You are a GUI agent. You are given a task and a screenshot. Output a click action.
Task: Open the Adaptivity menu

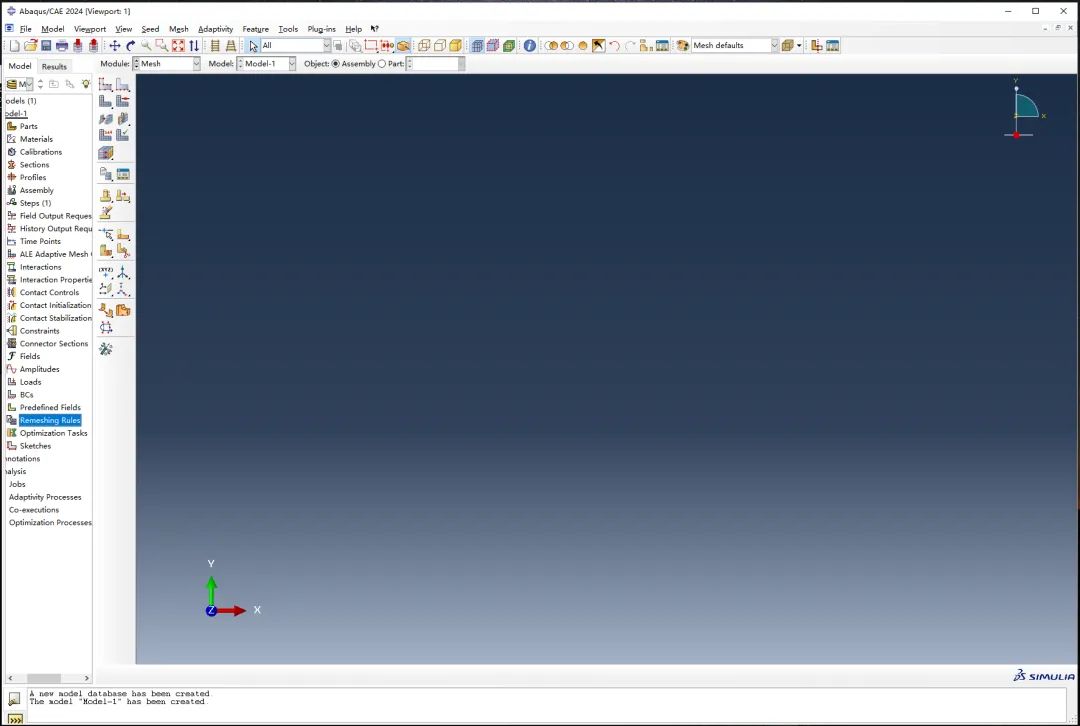tap(216, 29)
